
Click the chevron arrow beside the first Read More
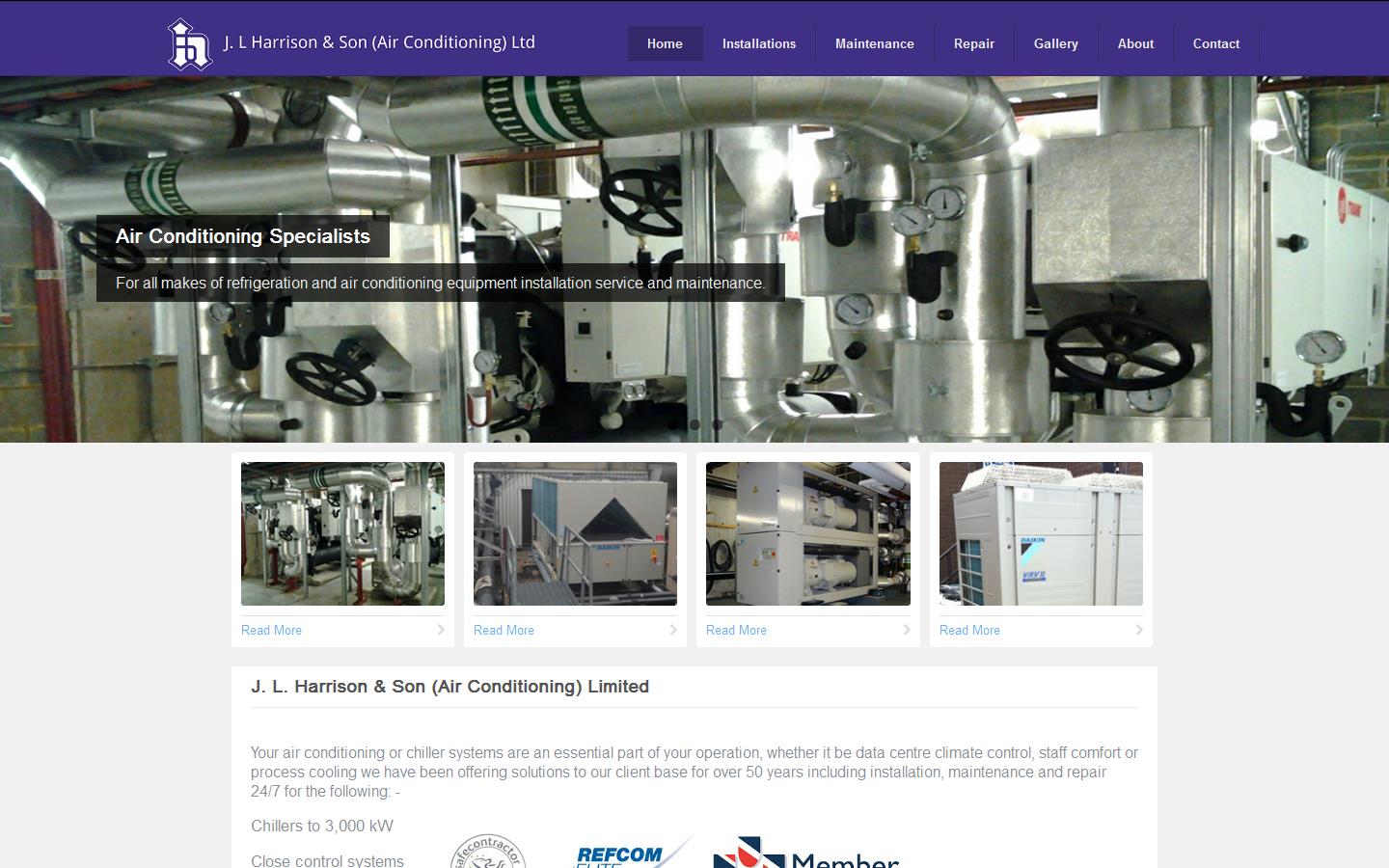point(442,630)
